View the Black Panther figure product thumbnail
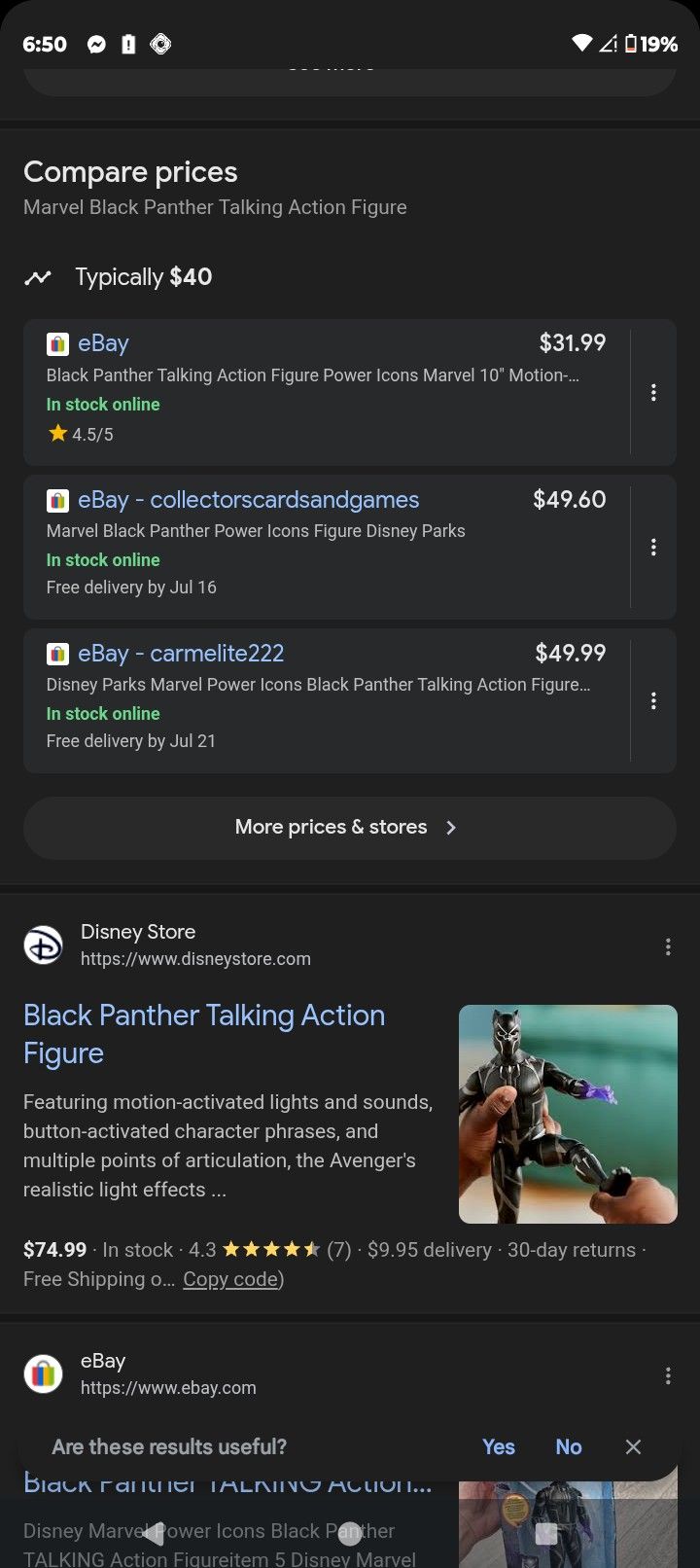 coord(568,1114)
